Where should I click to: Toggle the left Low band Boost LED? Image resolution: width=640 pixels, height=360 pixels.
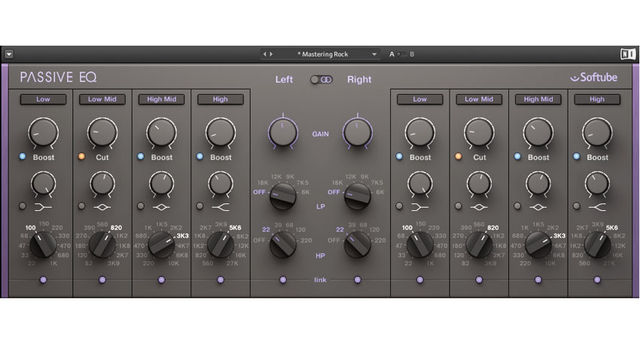tap(22, 156)
